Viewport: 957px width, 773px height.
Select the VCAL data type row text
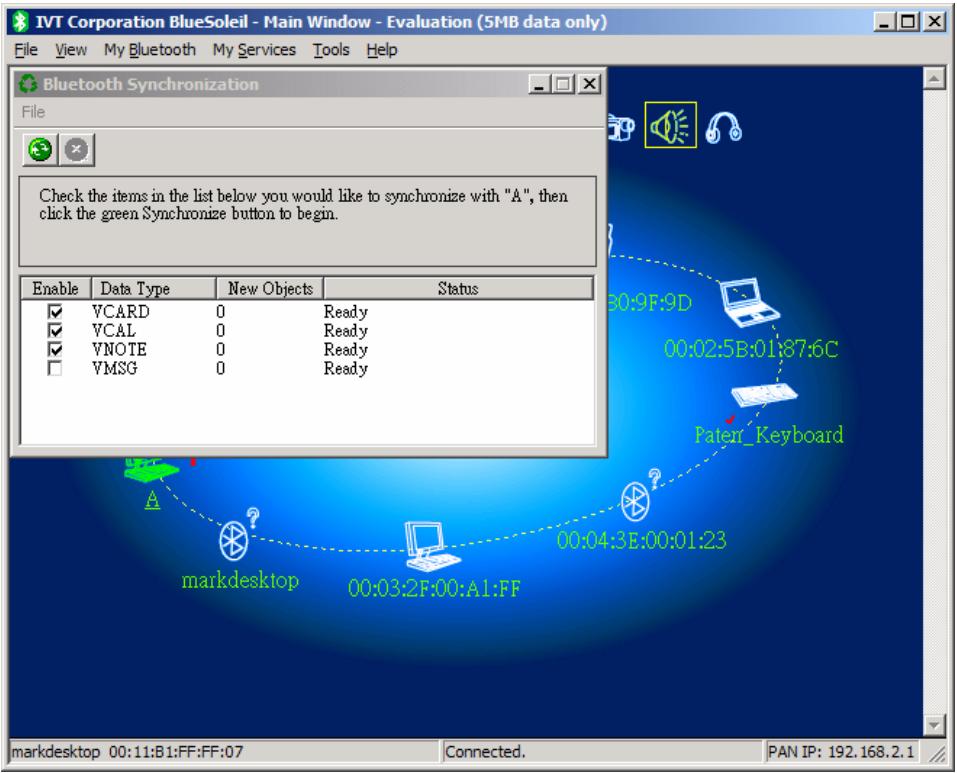click(114, 331)
